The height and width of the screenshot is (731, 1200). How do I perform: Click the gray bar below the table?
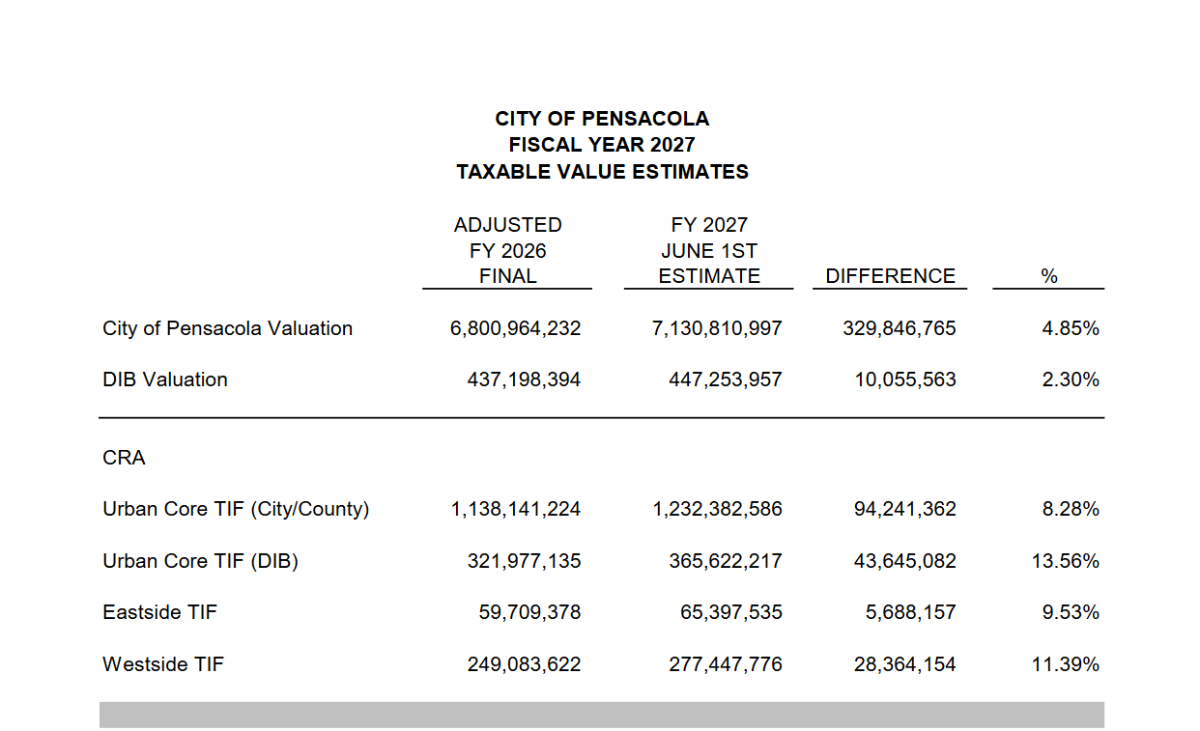(601, 714)
